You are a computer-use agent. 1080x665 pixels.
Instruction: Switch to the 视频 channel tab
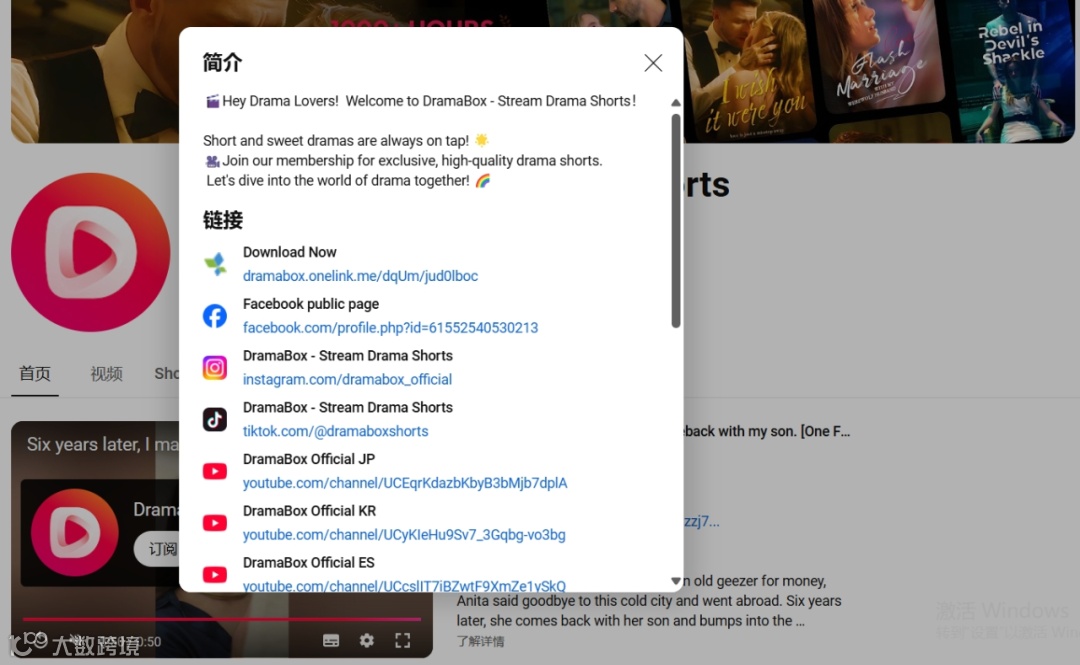[x=106, y=374]
